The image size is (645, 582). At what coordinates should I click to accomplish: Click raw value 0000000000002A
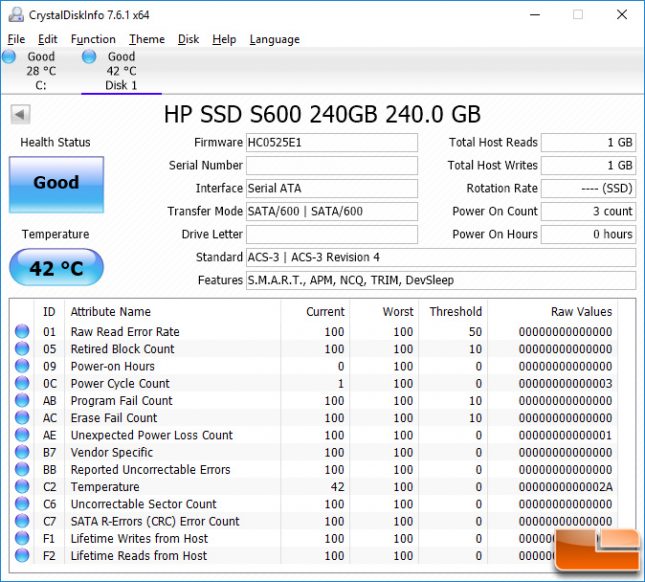(566, 487)
